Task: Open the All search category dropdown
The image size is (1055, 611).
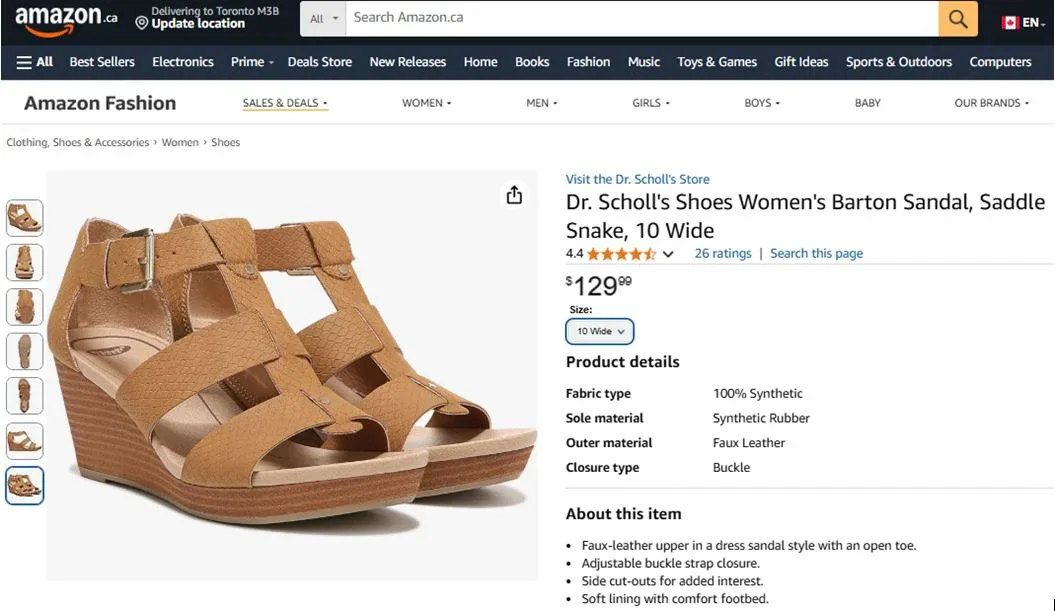Action: click(x=323, y=18)
